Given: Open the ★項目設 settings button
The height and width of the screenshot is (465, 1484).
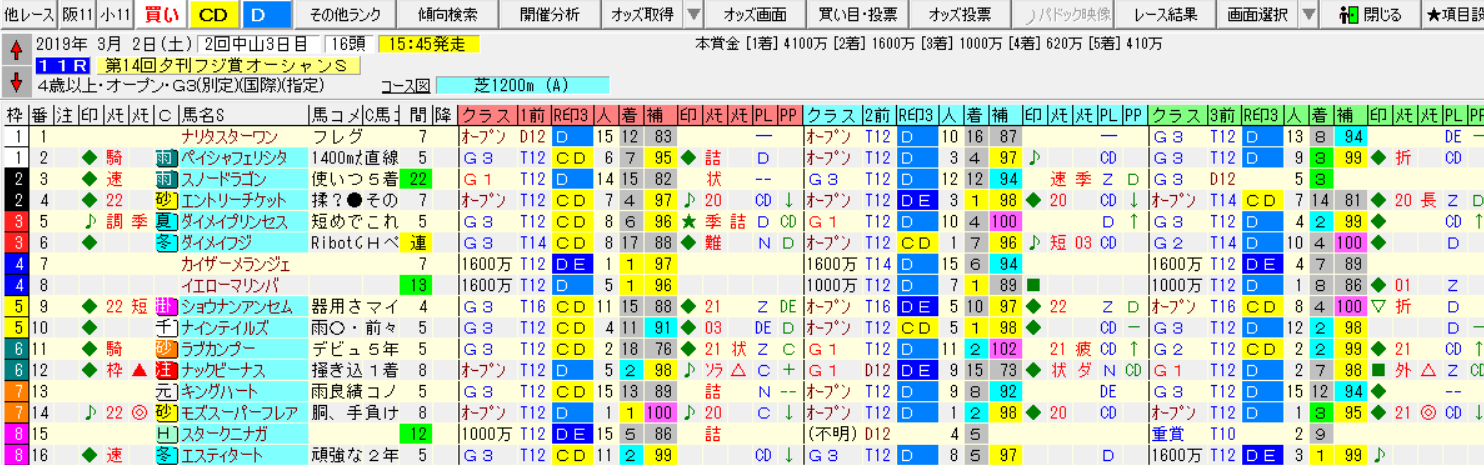Looking at the screenshot, I should 1452,15.
